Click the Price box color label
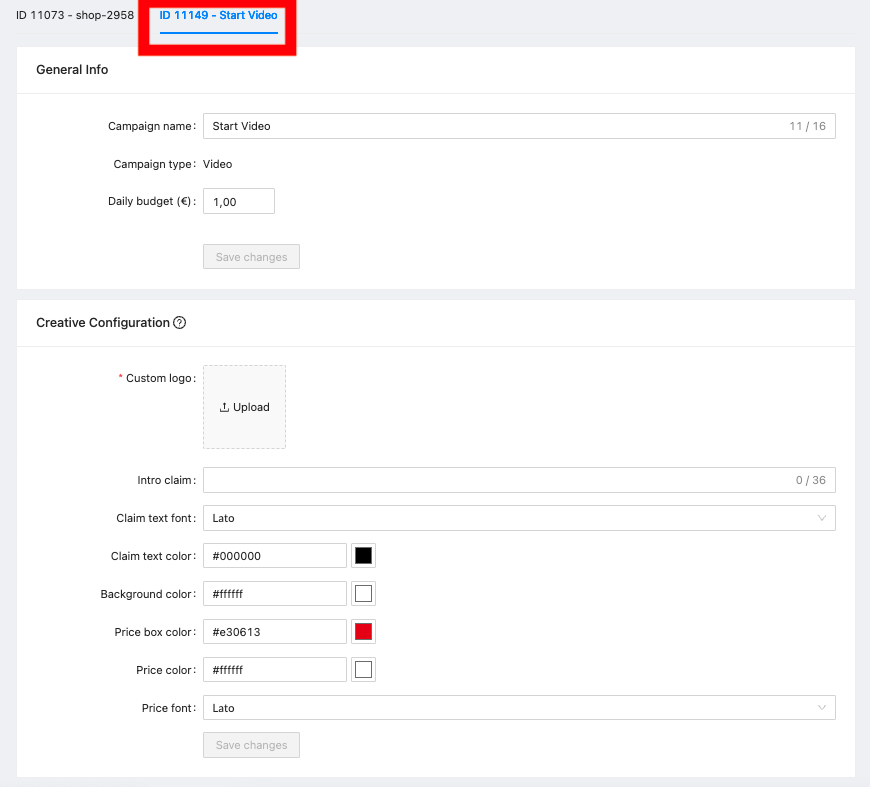Viewport: 870px width, 787px height. coord(153,632)
